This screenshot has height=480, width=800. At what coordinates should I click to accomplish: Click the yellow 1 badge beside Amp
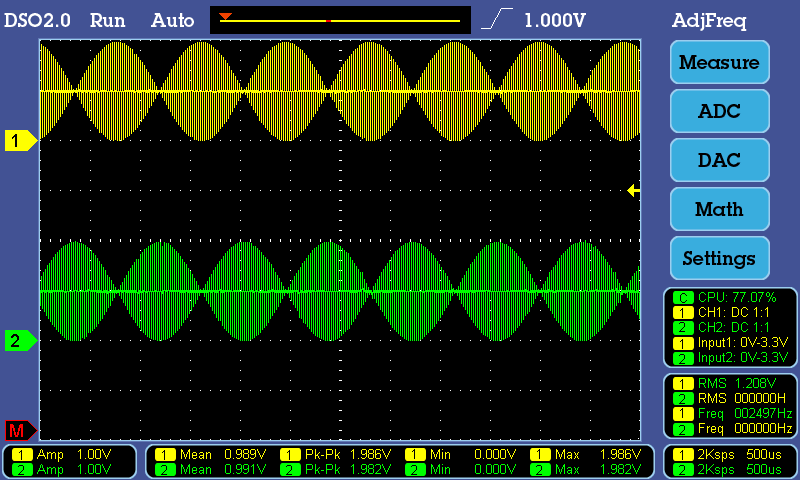(x=22, y=454)
